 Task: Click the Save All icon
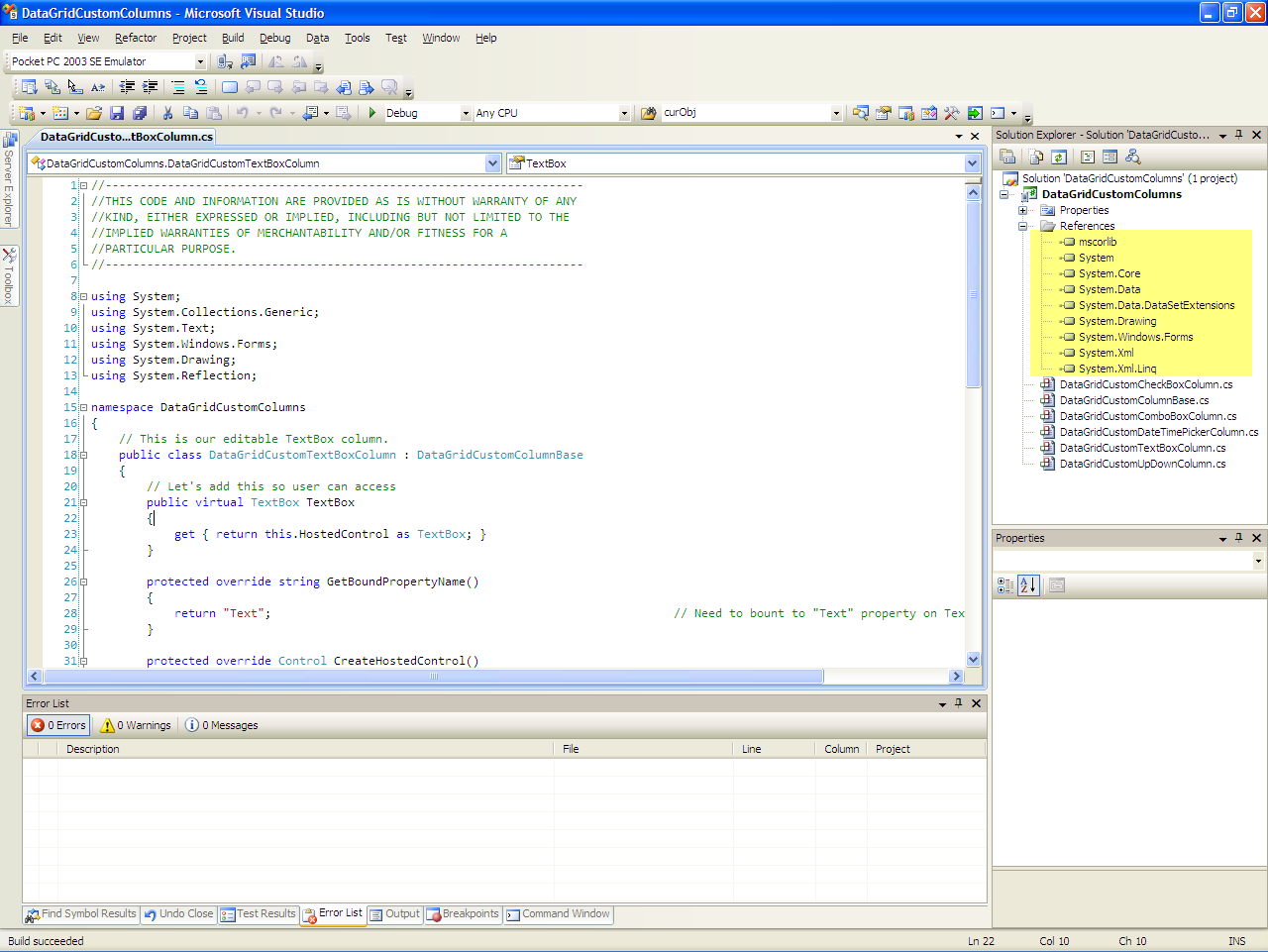(x=140, y=113)
